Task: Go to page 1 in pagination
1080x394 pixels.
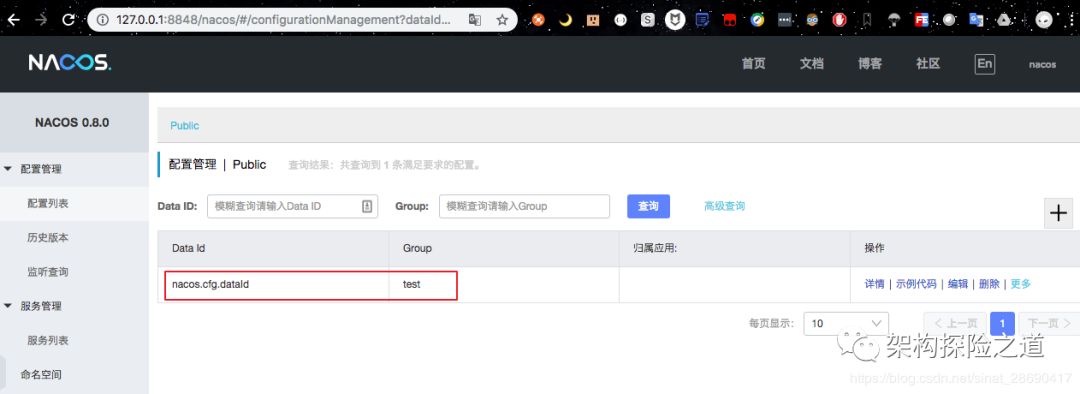Action: coord(1002,323)
